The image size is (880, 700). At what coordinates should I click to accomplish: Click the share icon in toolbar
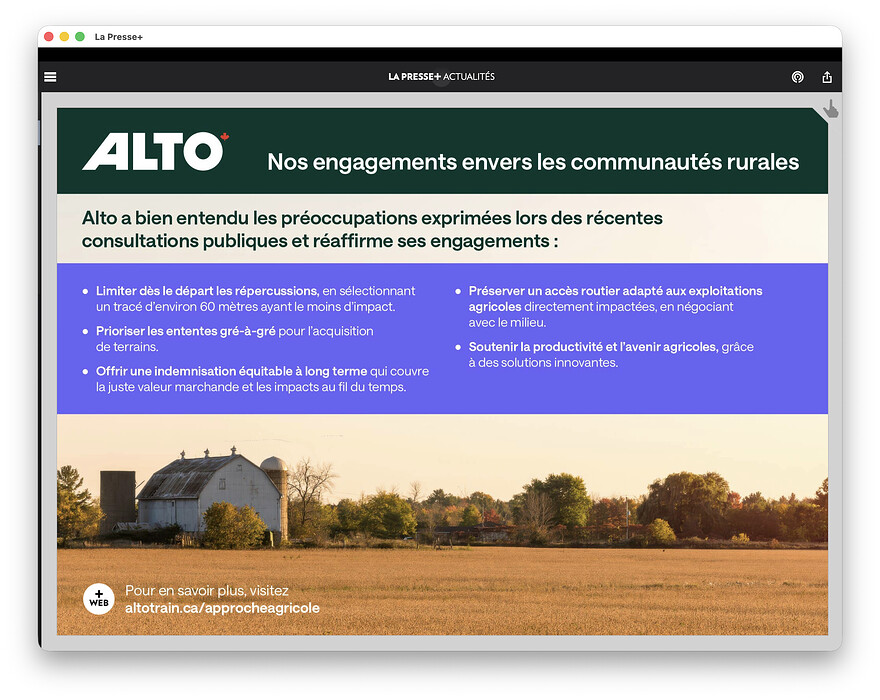pyautogui.click(x=827, y=77)
